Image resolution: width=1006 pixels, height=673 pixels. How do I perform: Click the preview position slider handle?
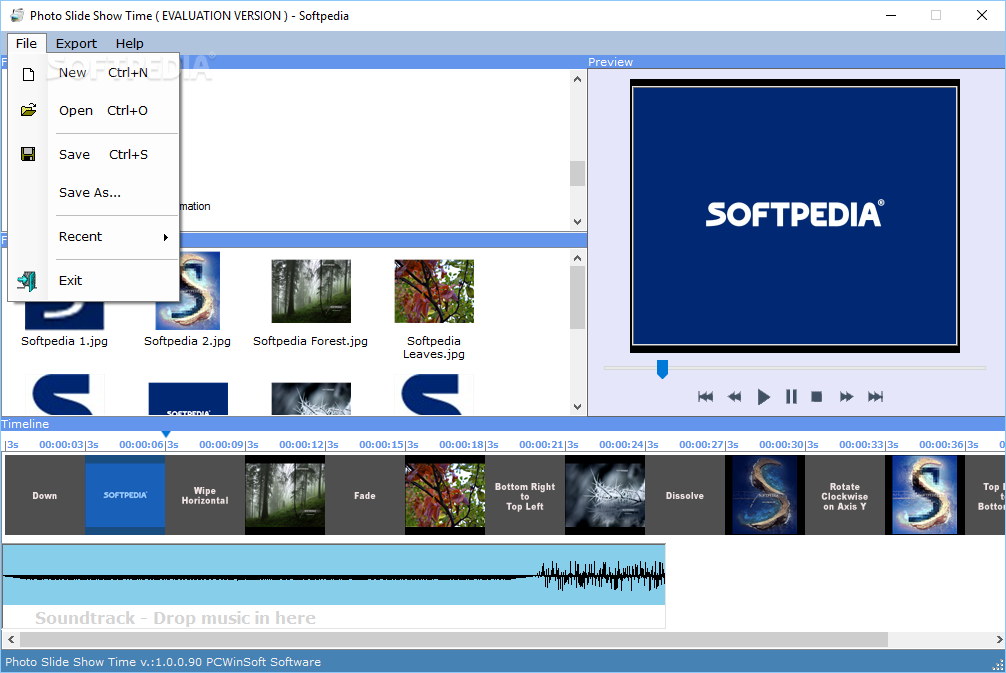[x=662, y=369]
